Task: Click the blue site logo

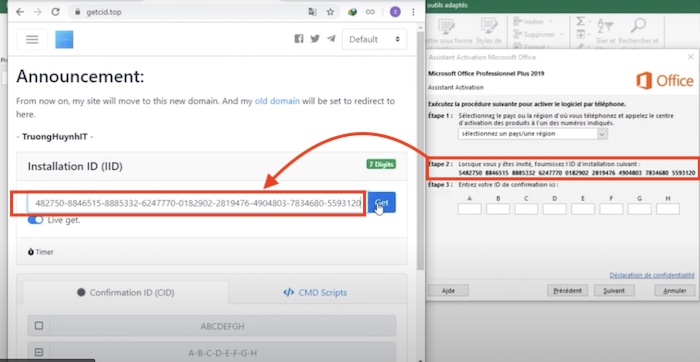Action: click(x=64, y=39)
